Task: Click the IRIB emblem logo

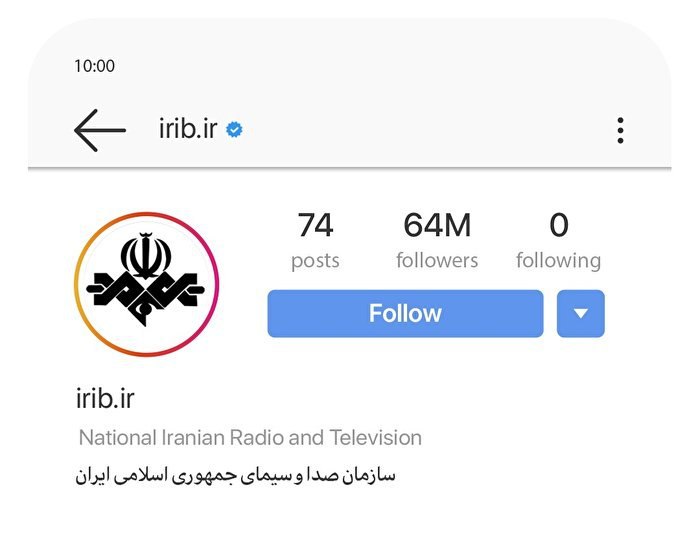Action: coord(146,279)
